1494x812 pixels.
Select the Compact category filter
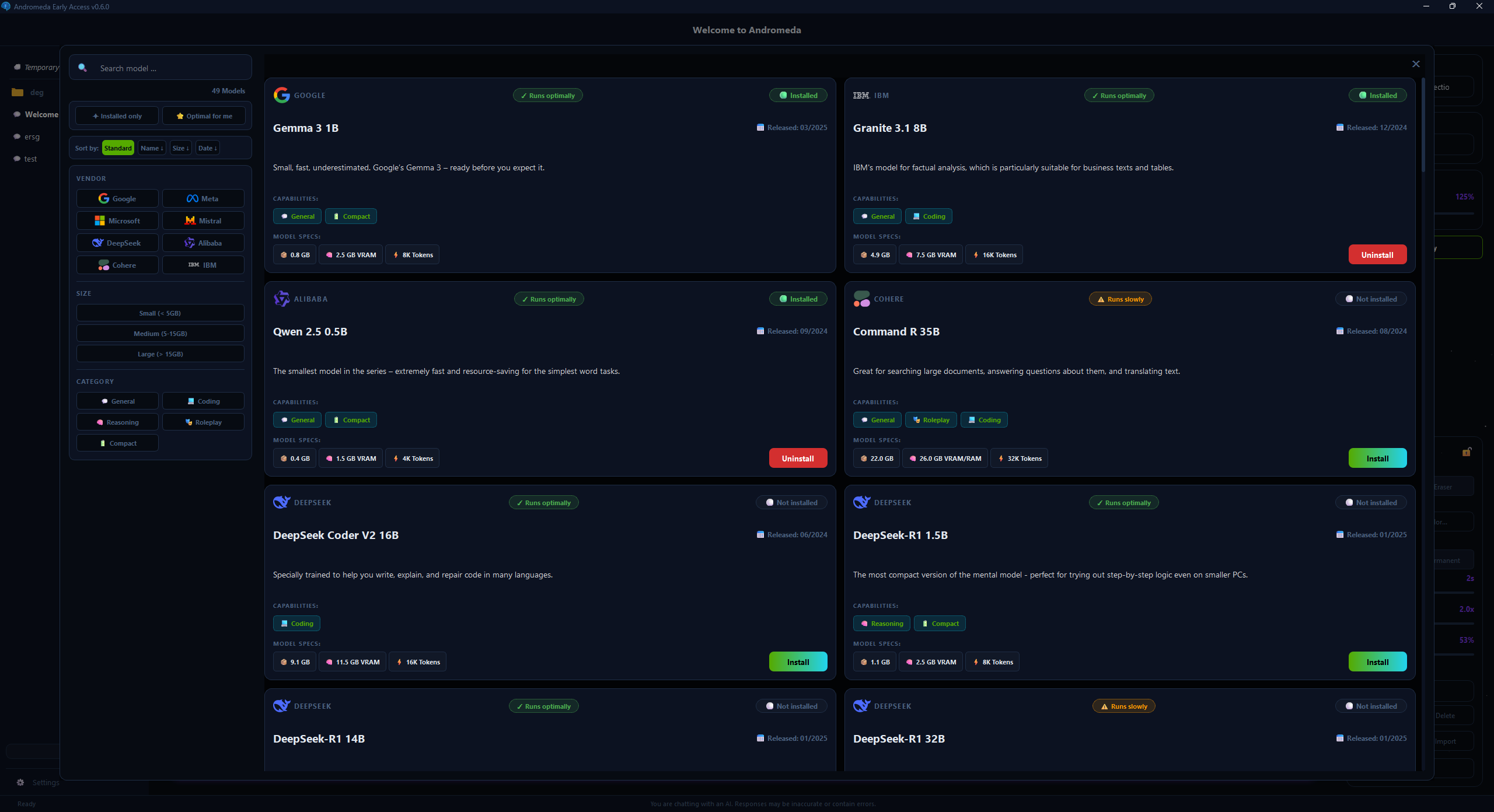tap(117, 443)
